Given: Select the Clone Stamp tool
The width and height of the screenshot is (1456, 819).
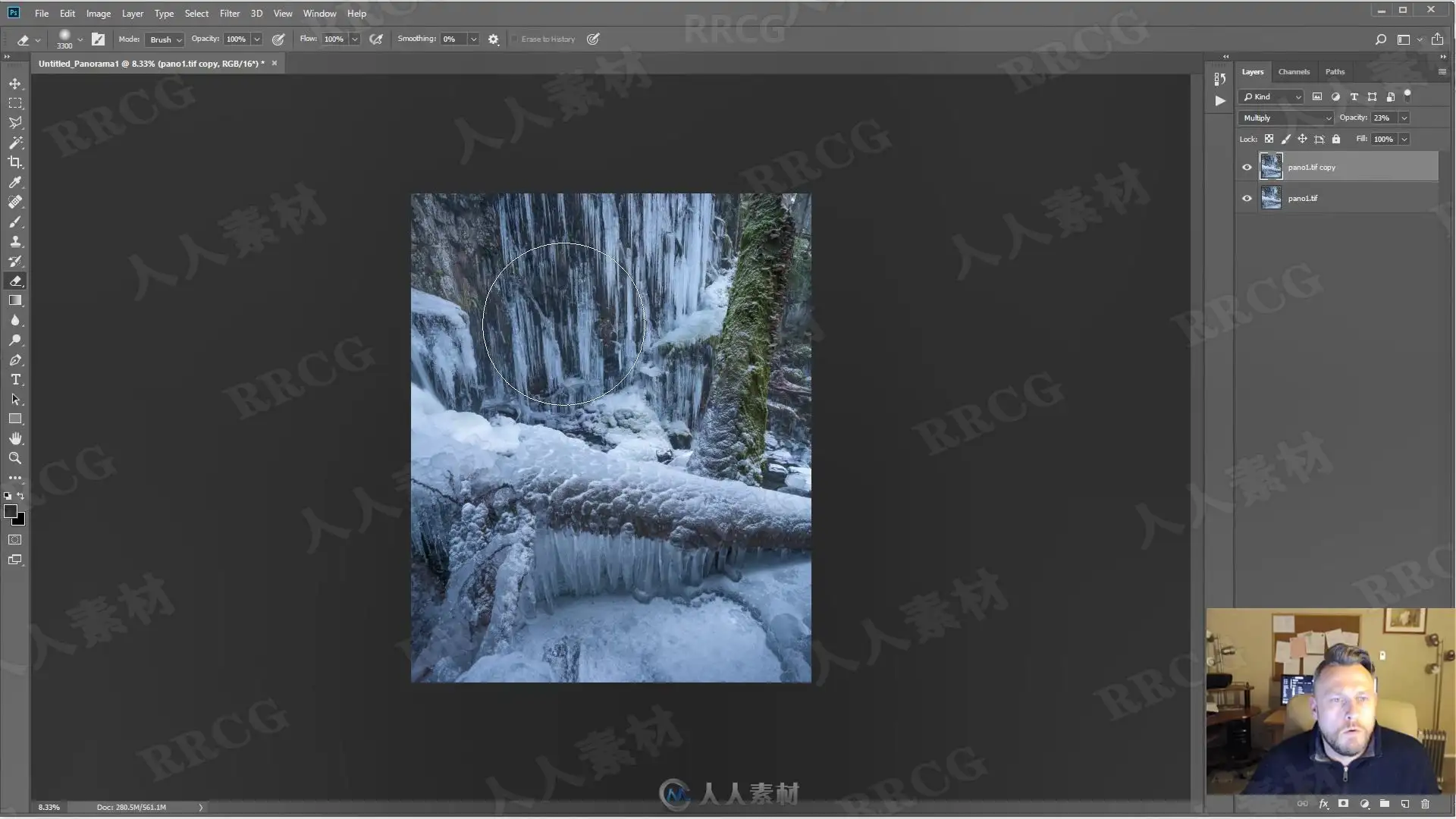Looking at the screenshot, I should pos(15,241).
